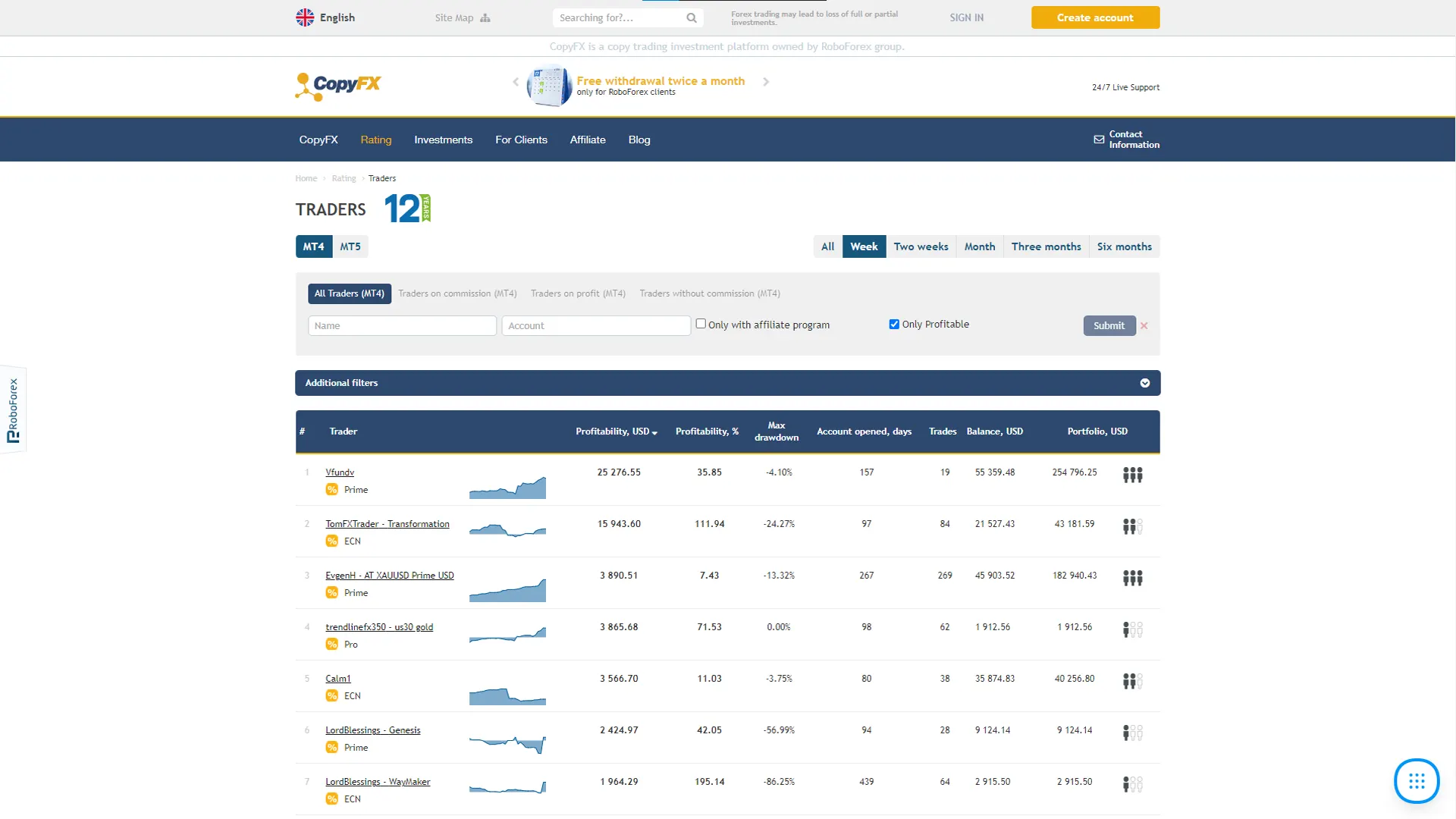
Task: Select the Week period tab
Action: pyautogui.click(x=864, y=246)
